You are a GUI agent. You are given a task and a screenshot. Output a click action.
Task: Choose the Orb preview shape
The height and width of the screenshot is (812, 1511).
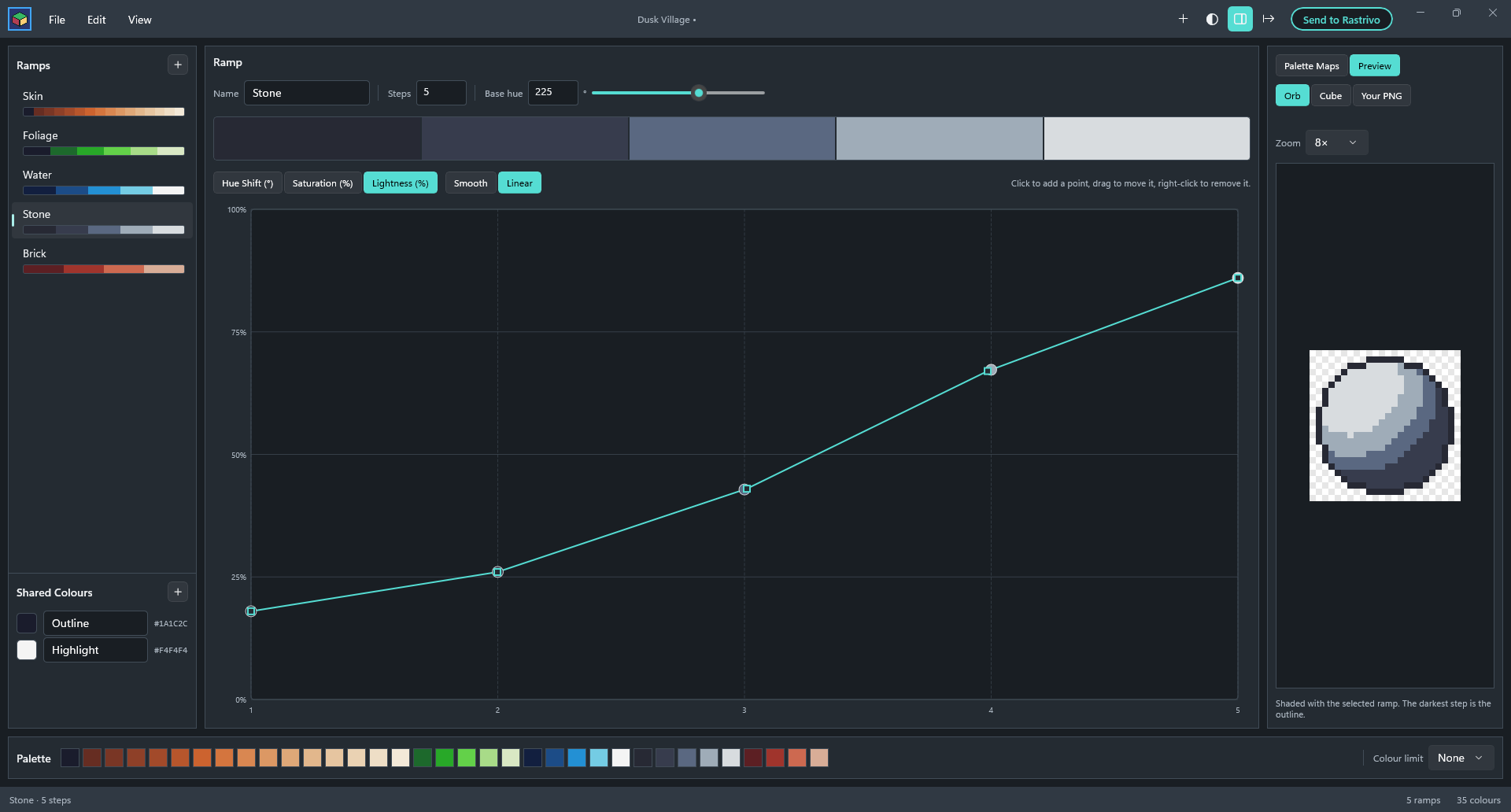click(1292, 95)
